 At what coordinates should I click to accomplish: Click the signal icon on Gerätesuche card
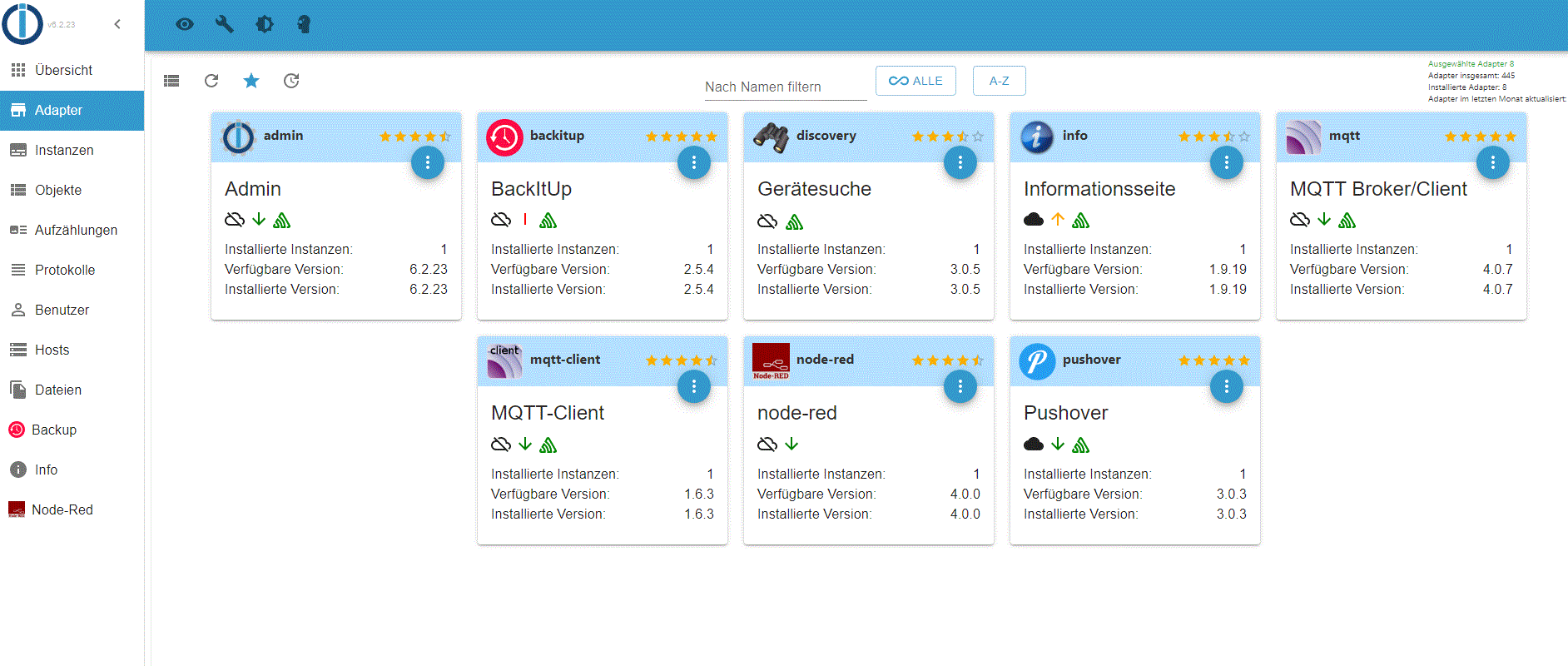pos(794,221)
